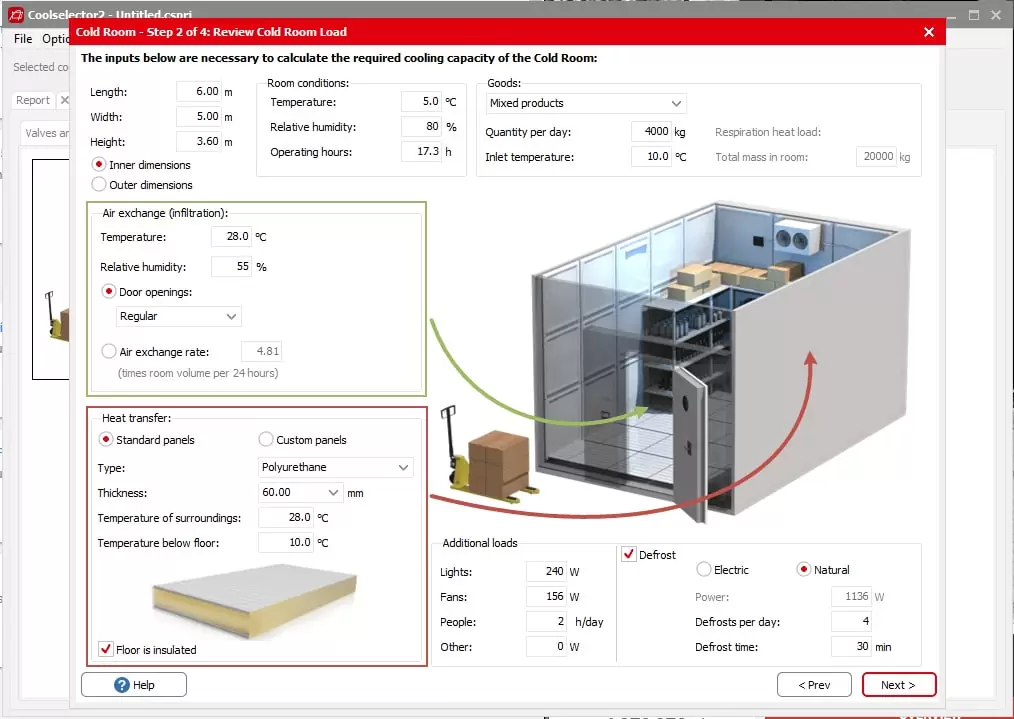Click the room Length input field

(x=198, y=92)
